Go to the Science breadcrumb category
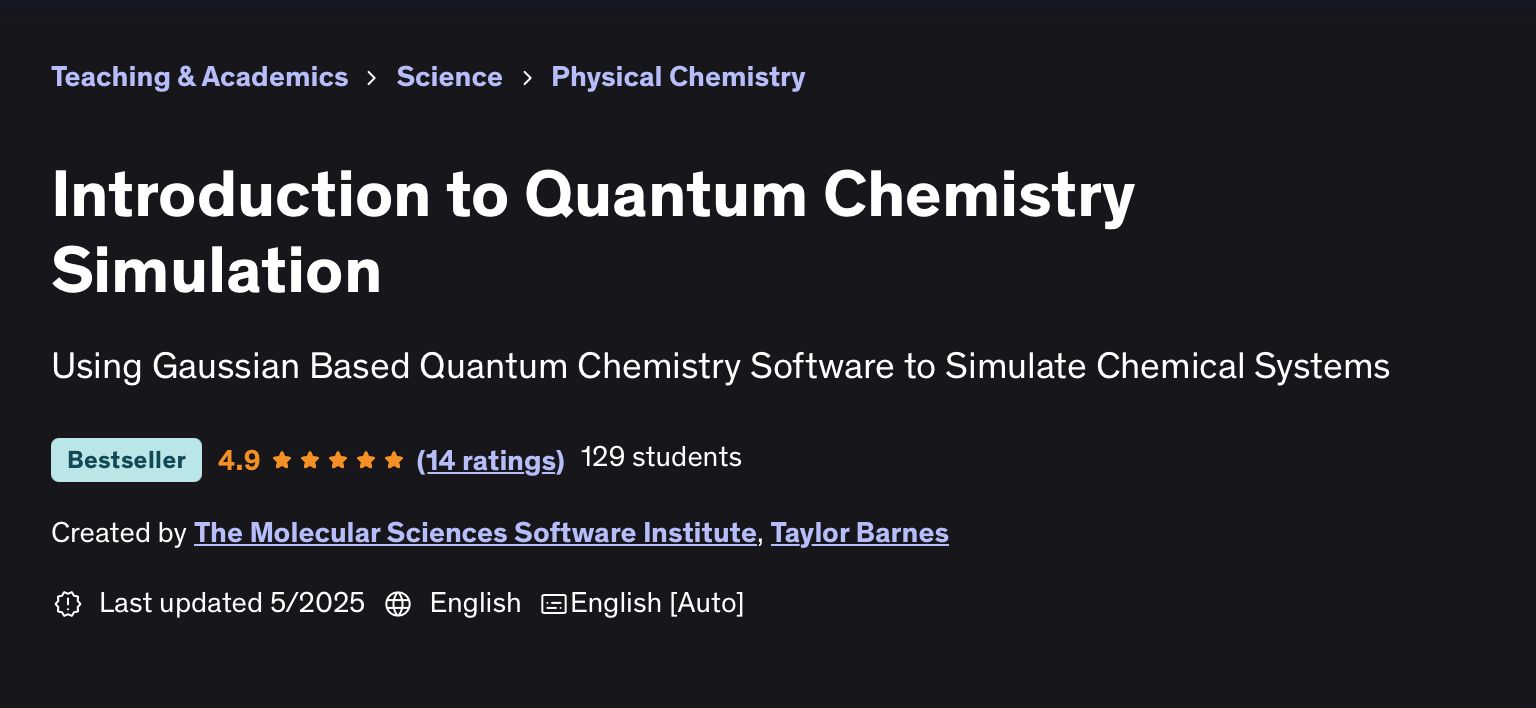Viewport: 1536px width, 708px height. pos(449,77)
